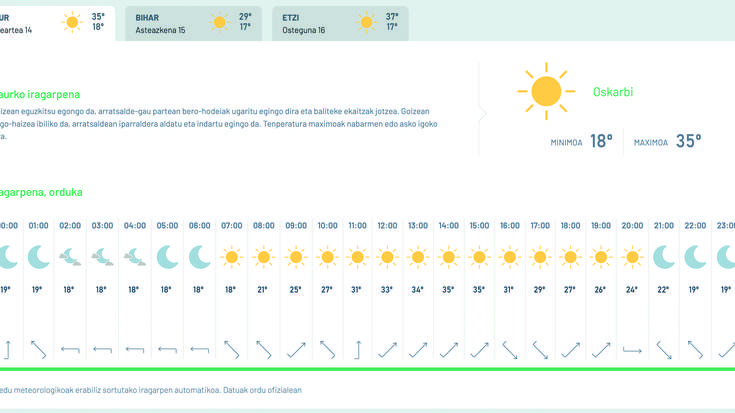This screenshot has width=735, height=413.
Task: Click the 'Oskarbi' sky condition label
Action: point(613,92)
